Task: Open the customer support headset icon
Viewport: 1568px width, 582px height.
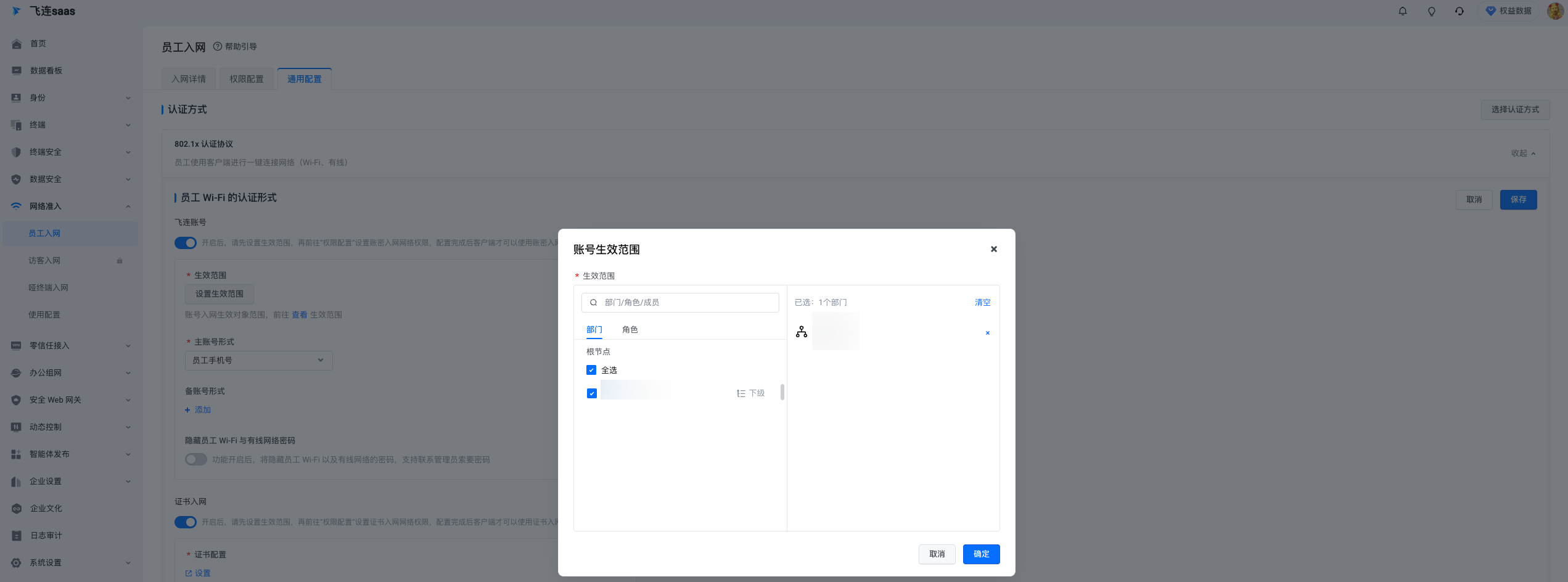Action: pos(1459,11)
